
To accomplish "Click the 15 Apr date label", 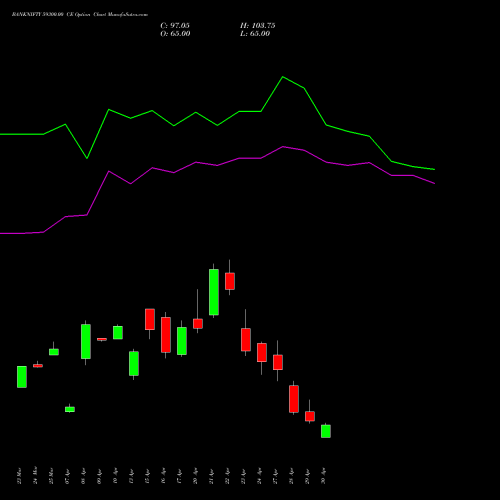I will pos(147,477).
